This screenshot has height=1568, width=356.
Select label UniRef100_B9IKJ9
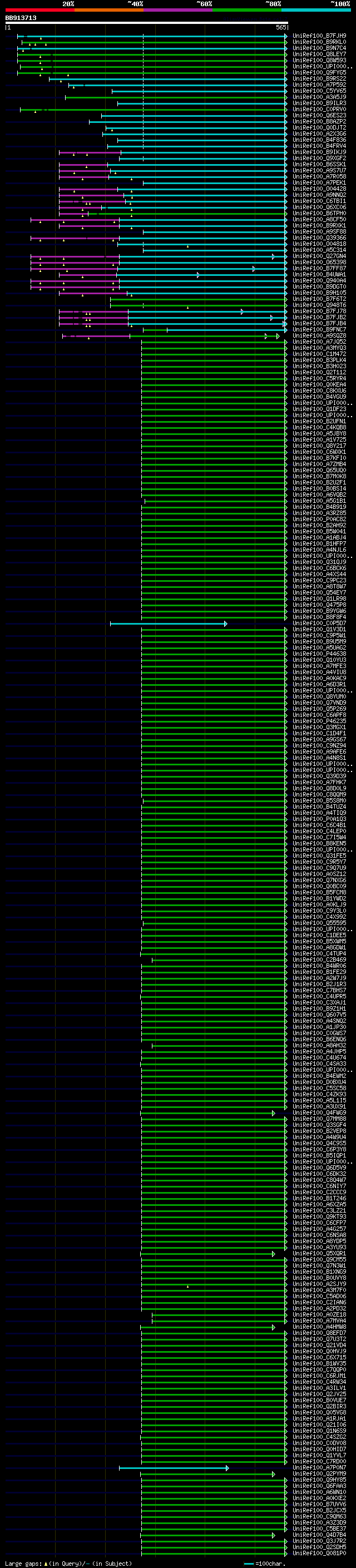click(x=319, y=152)
